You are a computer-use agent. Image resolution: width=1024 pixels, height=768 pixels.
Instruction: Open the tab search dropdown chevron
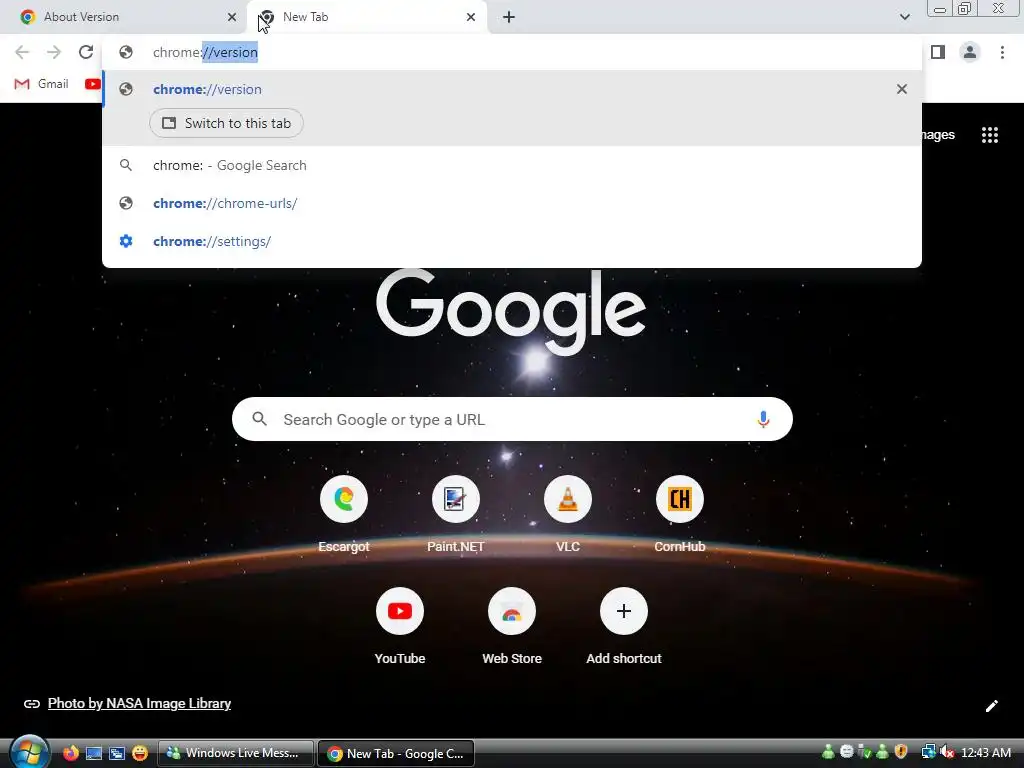click(x=904, y=17)
